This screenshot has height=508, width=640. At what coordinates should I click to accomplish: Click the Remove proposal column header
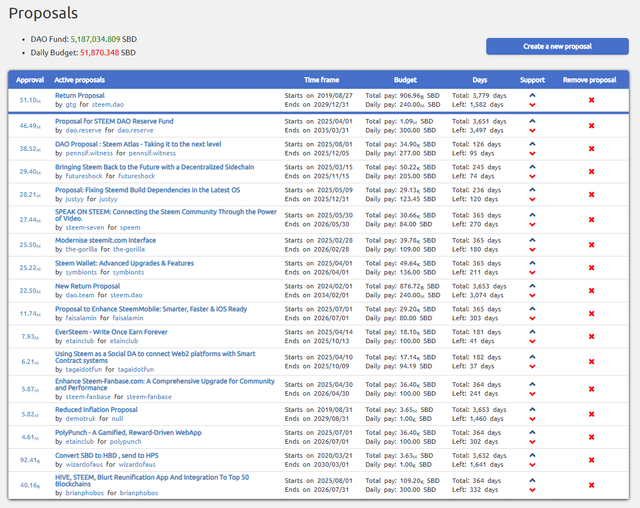point(589,80)
